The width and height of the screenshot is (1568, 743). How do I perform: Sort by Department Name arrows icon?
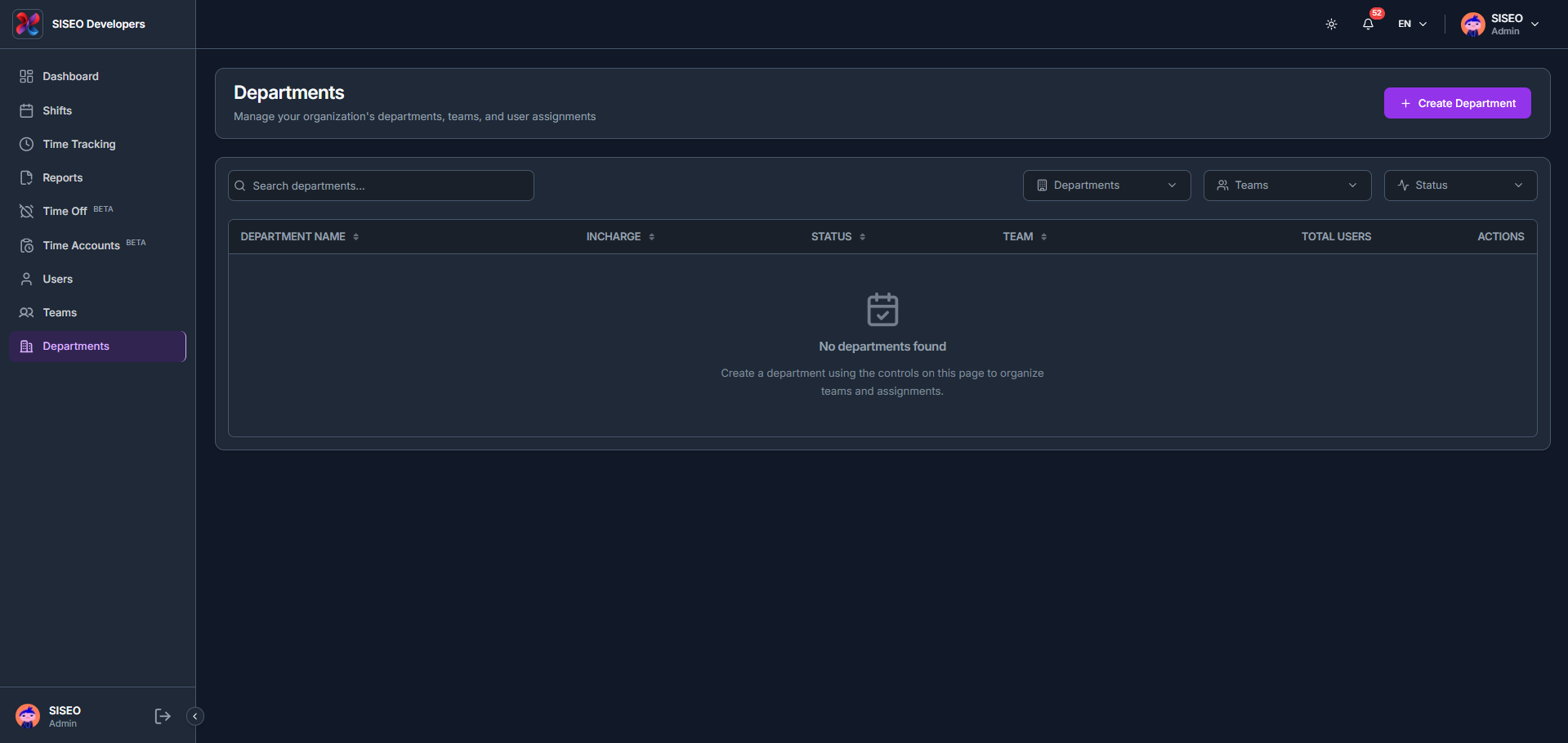click(x=355, y=236)
